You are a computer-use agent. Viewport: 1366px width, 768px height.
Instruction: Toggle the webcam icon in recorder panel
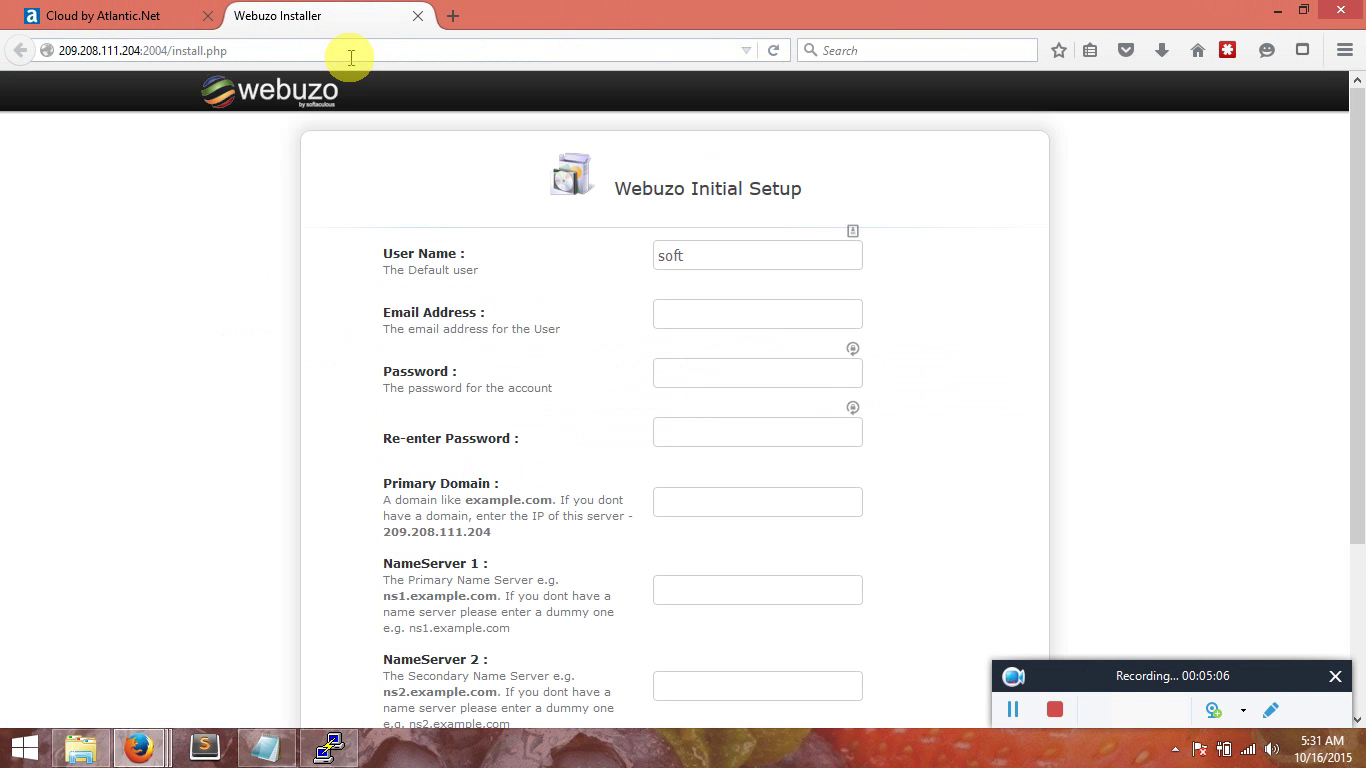coord(1214,710)
